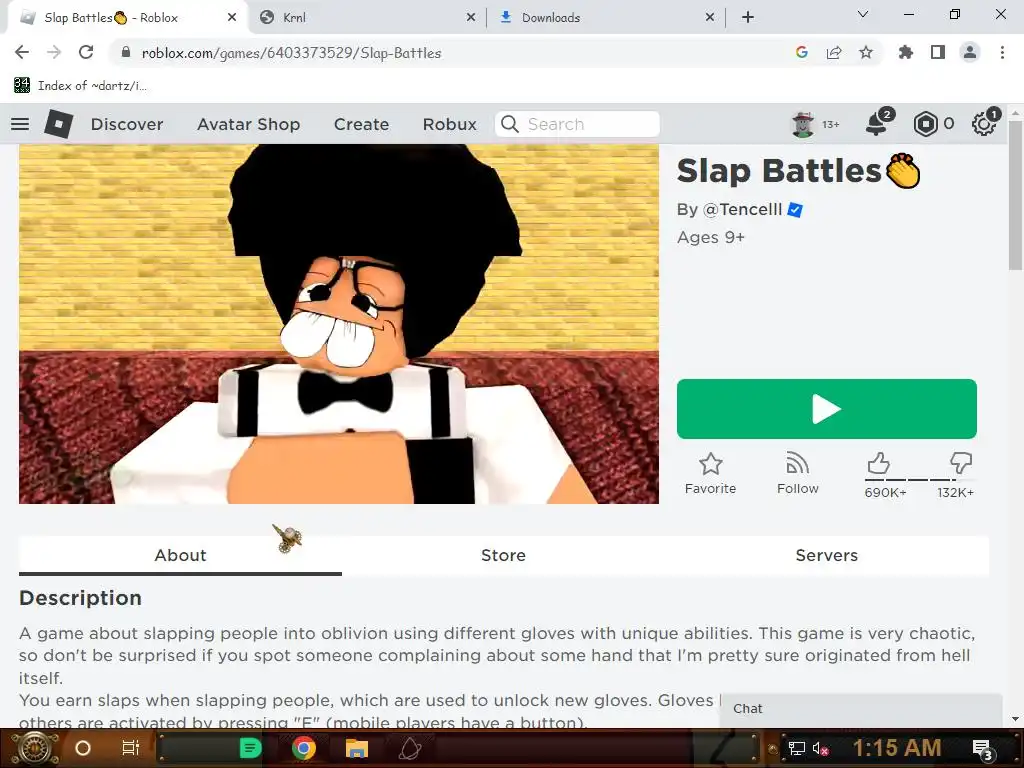Switch to the Servers tab
The height and width of the screenshot is (768, 1024).
tap(826, 555)
